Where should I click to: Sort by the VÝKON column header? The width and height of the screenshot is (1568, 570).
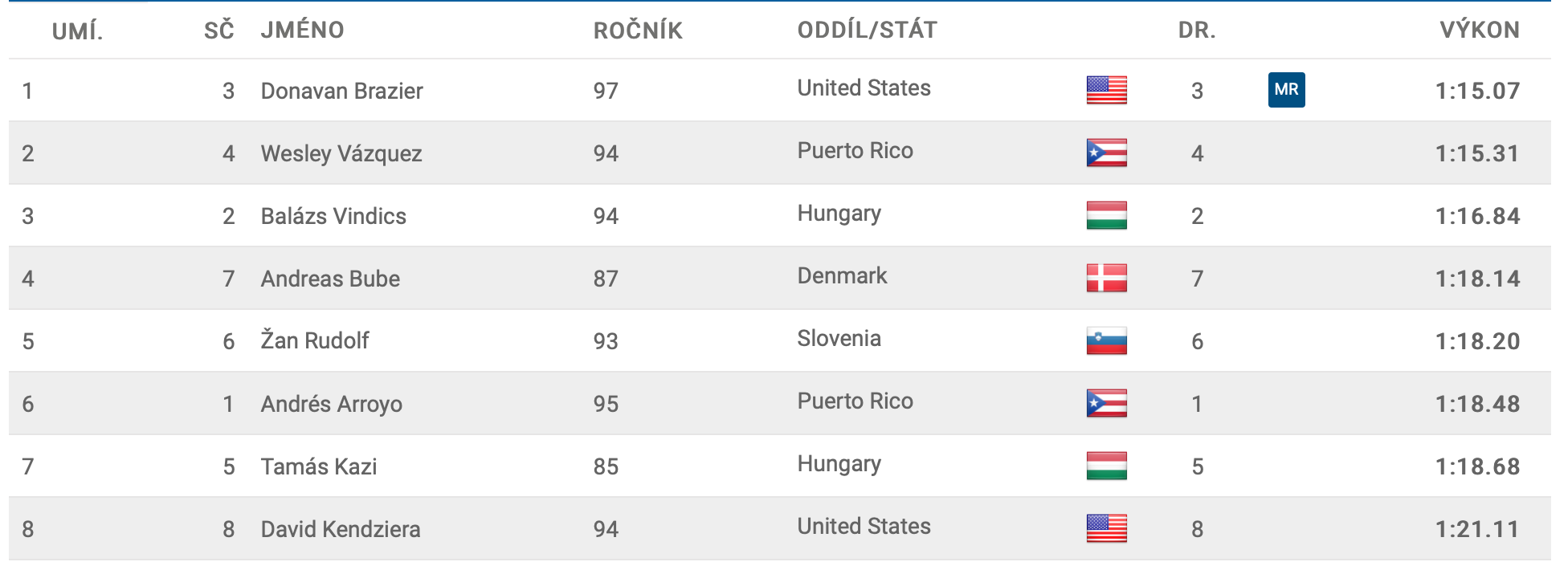[x=1479, y=30]
